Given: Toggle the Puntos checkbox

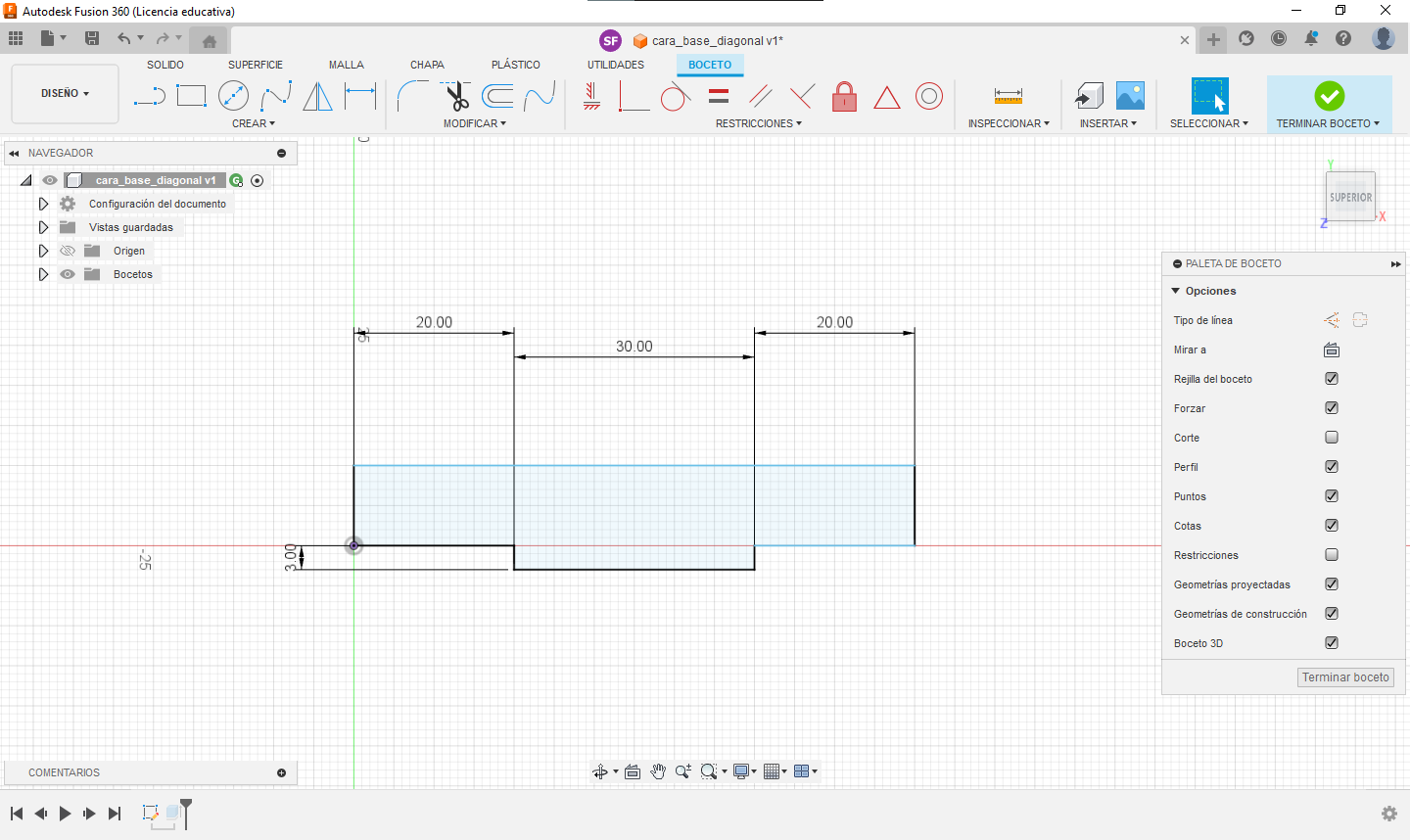Looking at the screenshot, I should click(1332, 496).
